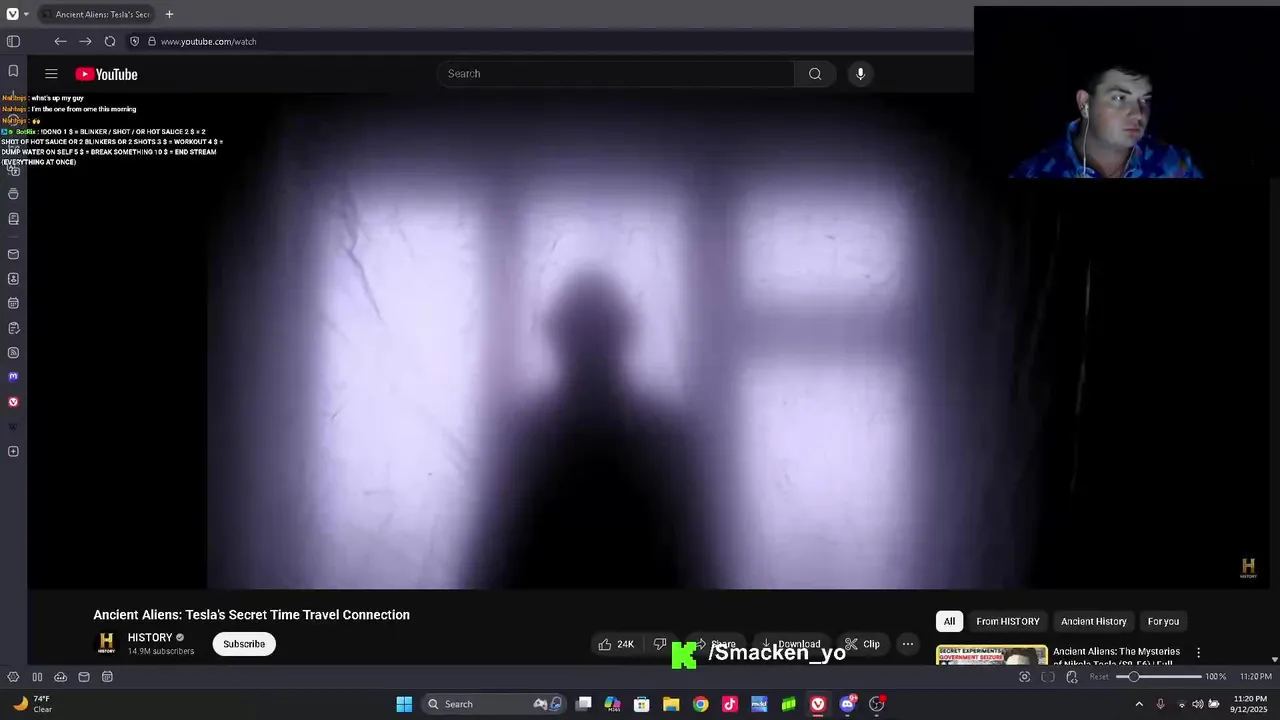
Task: Toggle page tiling in the status bar
Action: click(1048, 677)
